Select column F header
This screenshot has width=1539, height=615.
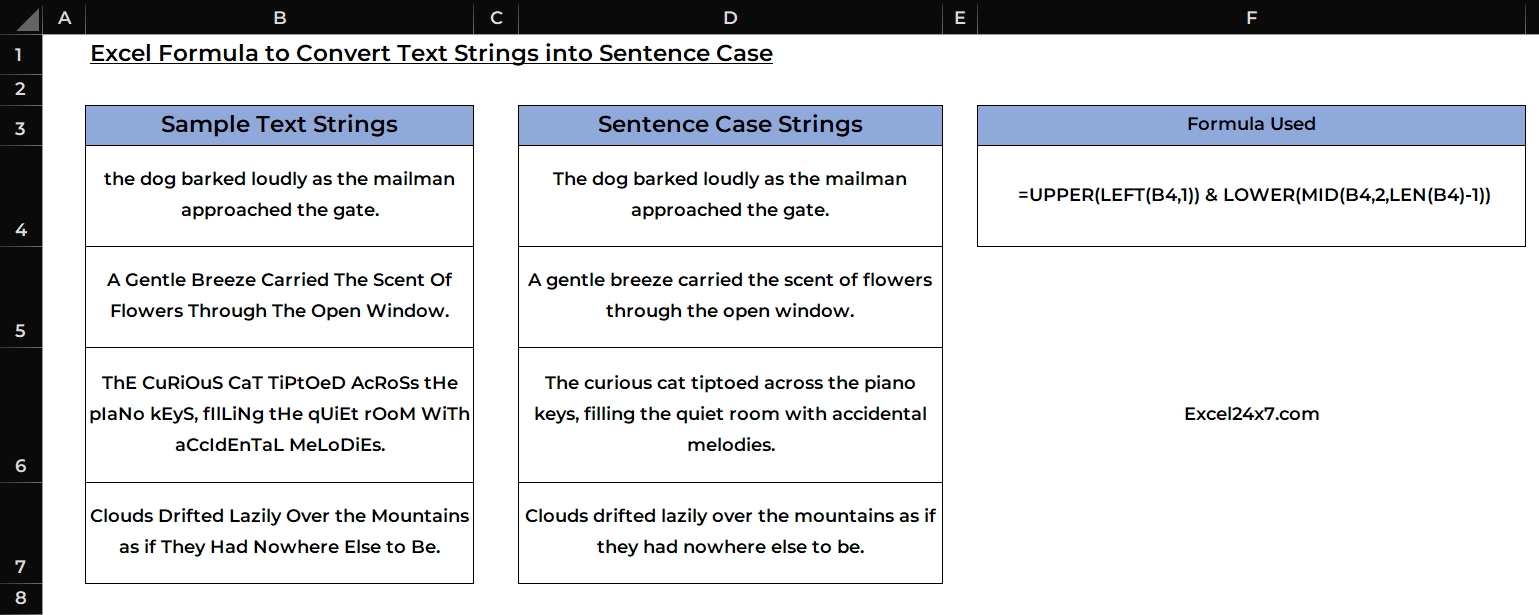[1249, 17]
